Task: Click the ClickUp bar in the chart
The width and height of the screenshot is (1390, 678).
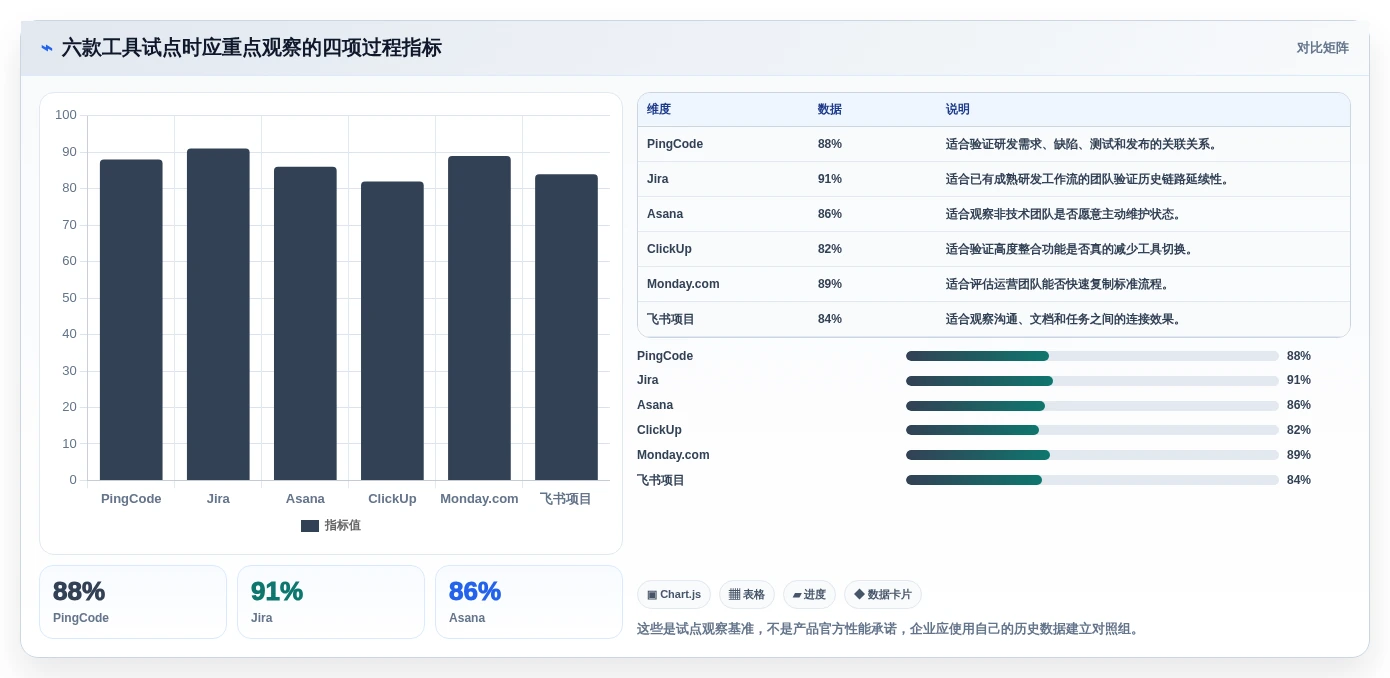Action: click(392, 331)
